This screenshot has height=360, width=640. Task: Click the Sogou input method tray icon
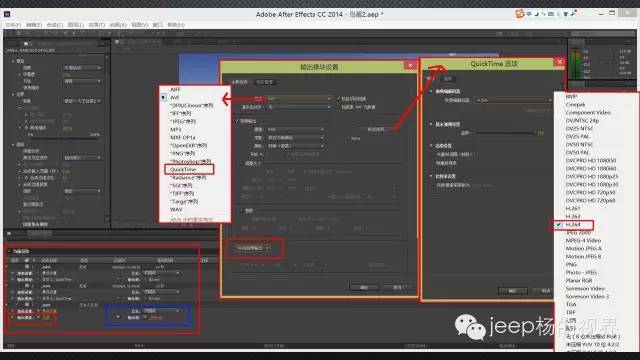[x=520, y=14]
